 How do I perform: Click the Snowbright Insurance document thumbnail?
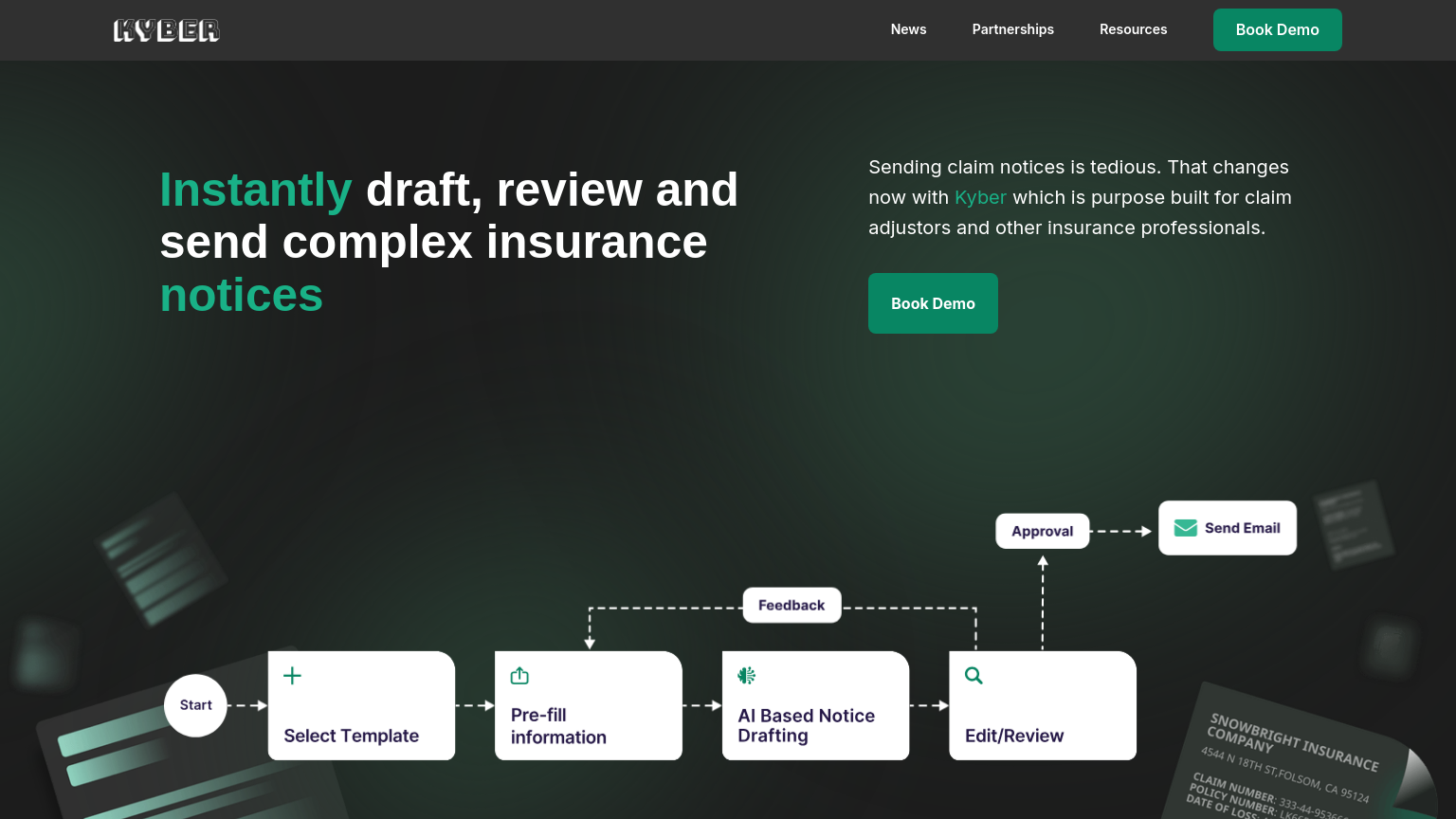(1289, 758)
